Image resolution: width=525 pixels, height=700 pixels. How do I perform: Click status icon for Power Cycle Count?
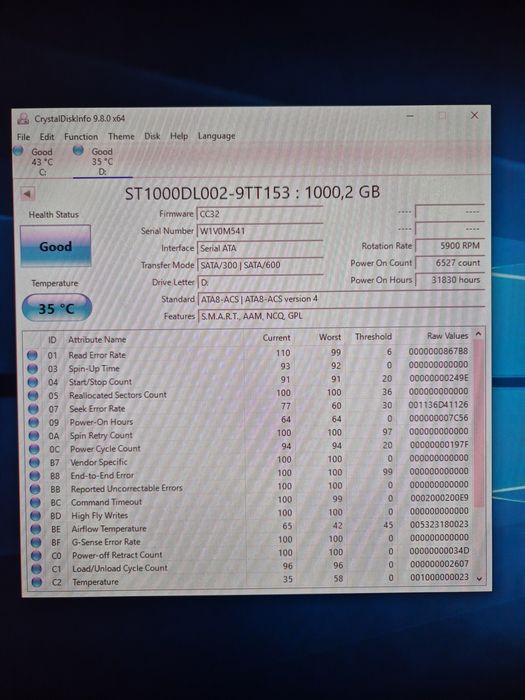(x=34, y=449)
